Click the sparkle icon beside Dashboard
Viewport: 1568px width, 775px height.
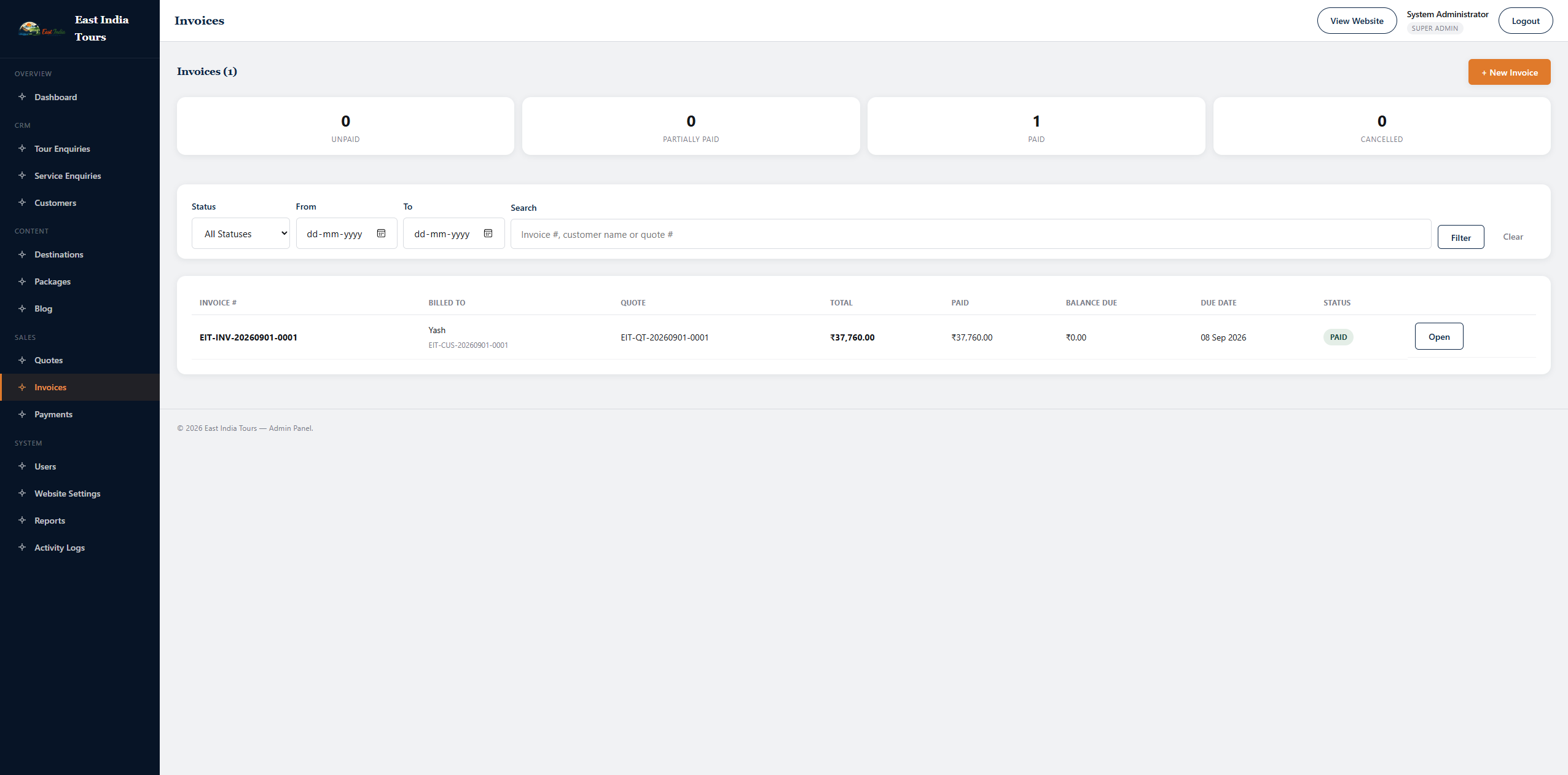(x=22, y=96)
